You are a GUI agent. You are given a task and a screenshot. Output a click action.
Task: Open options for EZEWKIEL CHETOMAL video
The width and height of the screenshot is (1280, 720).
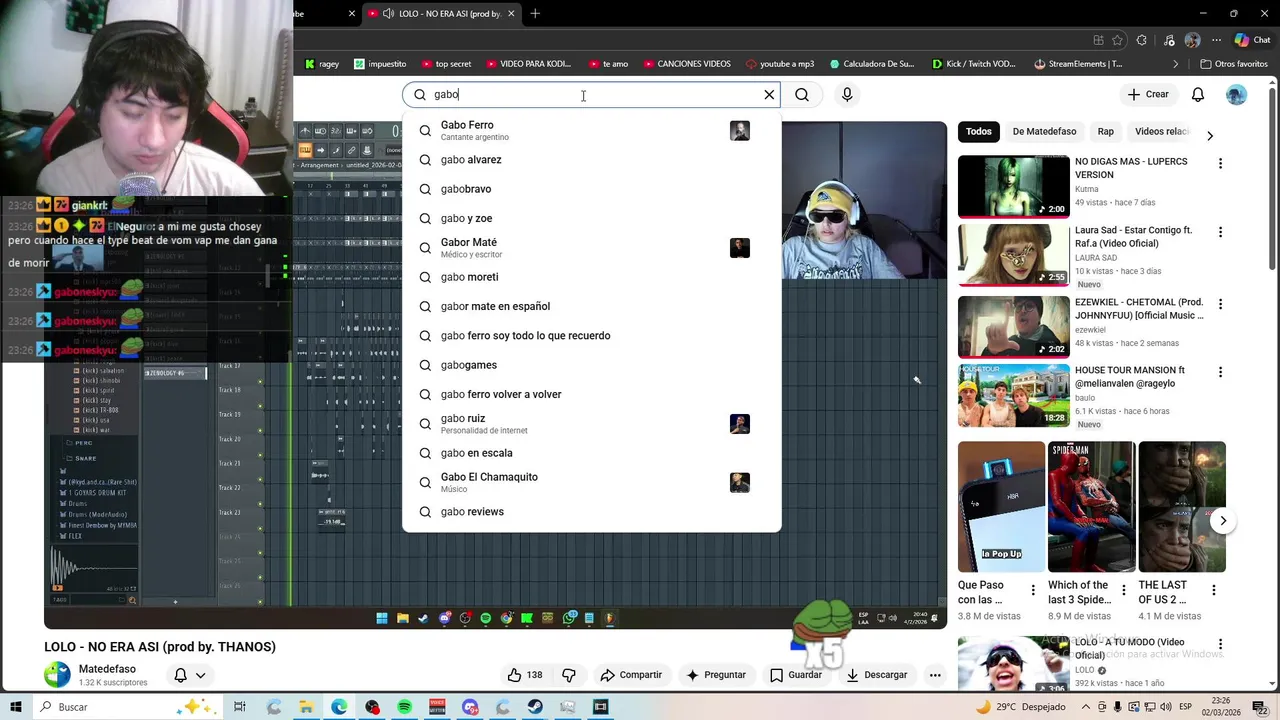point(1220,303)
